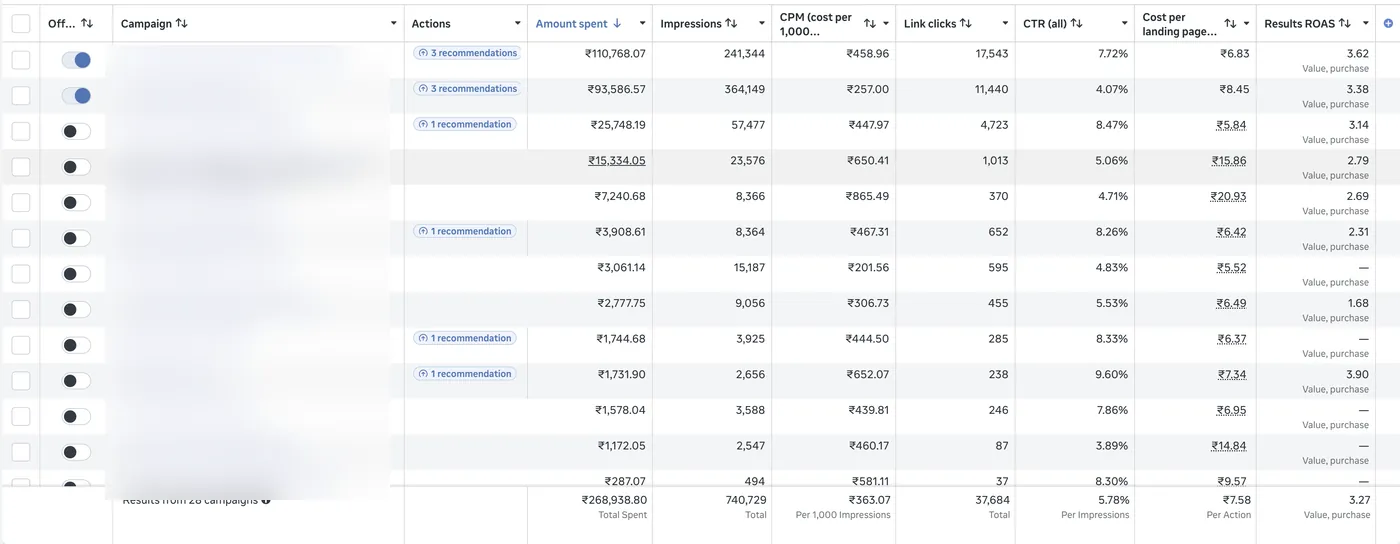Open the Cost per landing page dropdown arrow
The image size is (1400, 544).
[1246, 23]
